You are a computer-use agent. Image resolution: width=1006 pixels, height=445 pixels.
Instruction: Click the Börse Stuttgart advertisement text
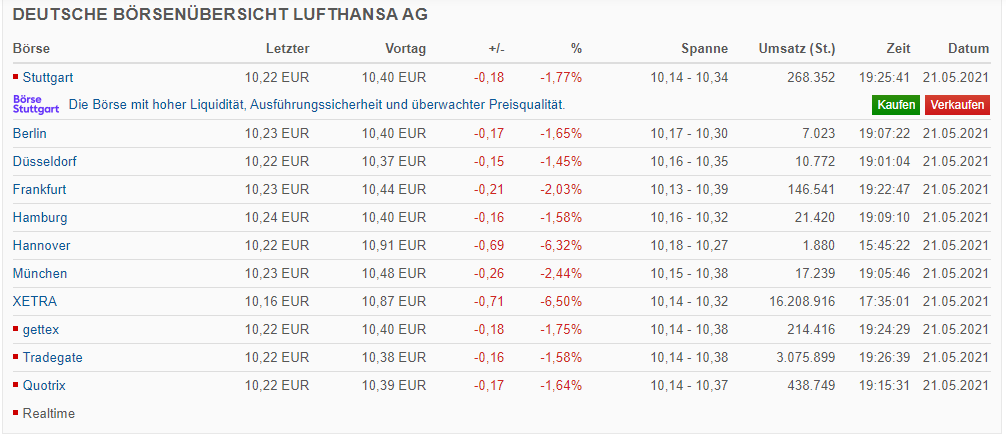(316, 105)
